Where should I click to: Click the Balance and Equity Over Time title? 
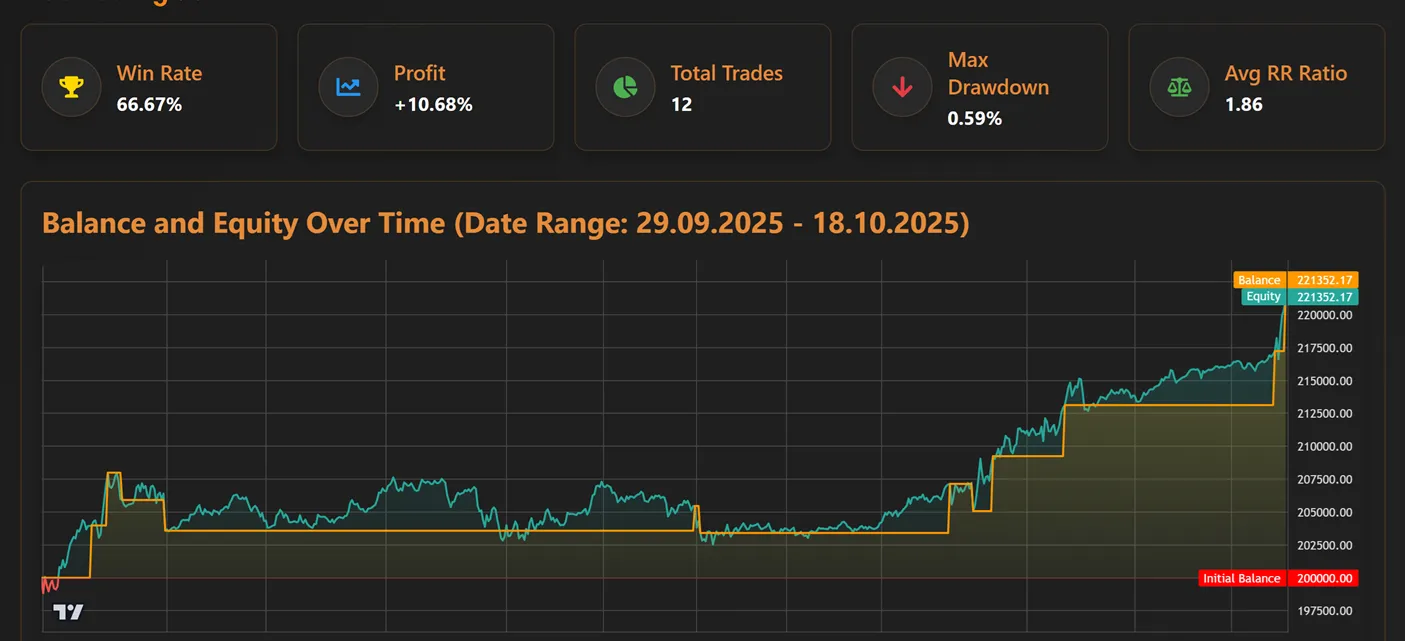506,222
